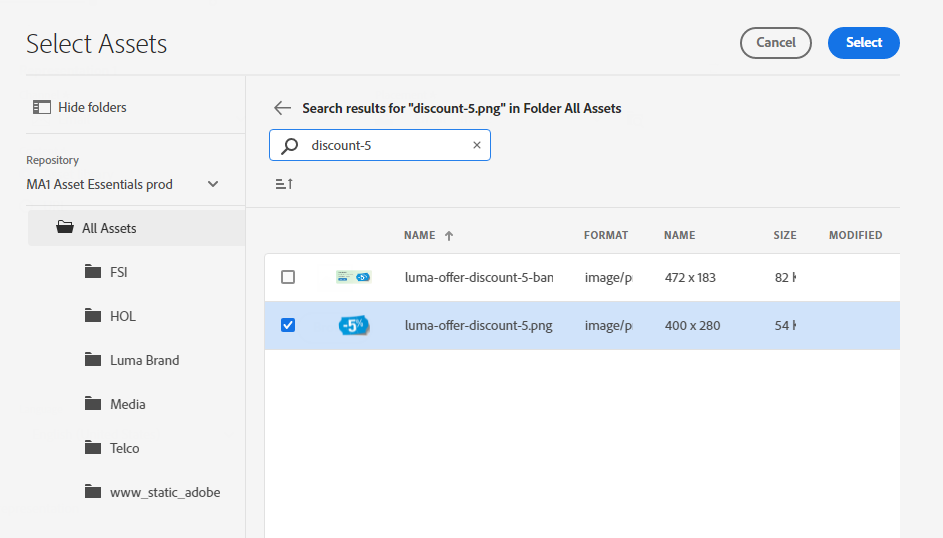The height and width of the screenshot is (538, 943).
Task: Click the HOL folder icon
Action: pos(93,316)
